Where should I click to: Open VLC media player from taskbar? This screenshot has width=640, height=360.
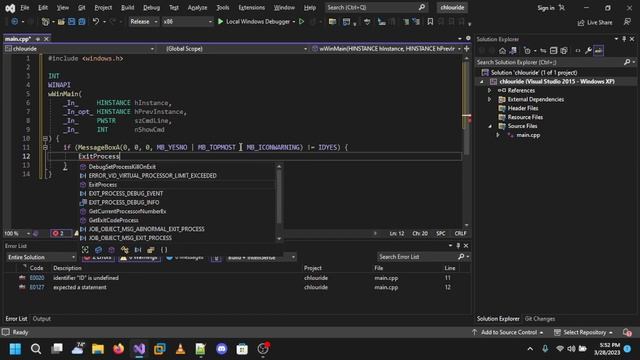[180, 349]
